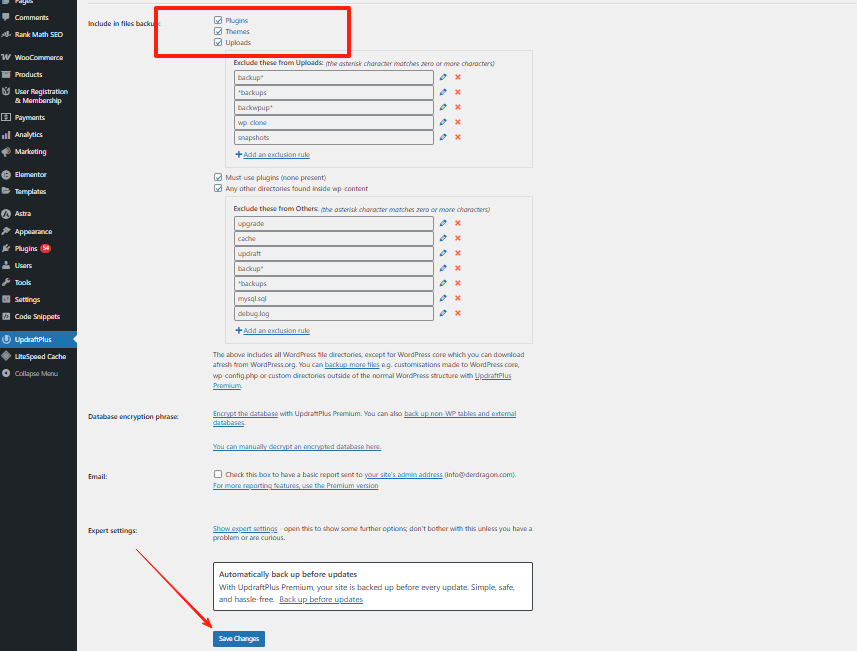Delete the 'backup*' Uploads exclusion rule
This screenshot has width=857, height=651.
pos(458,77)
